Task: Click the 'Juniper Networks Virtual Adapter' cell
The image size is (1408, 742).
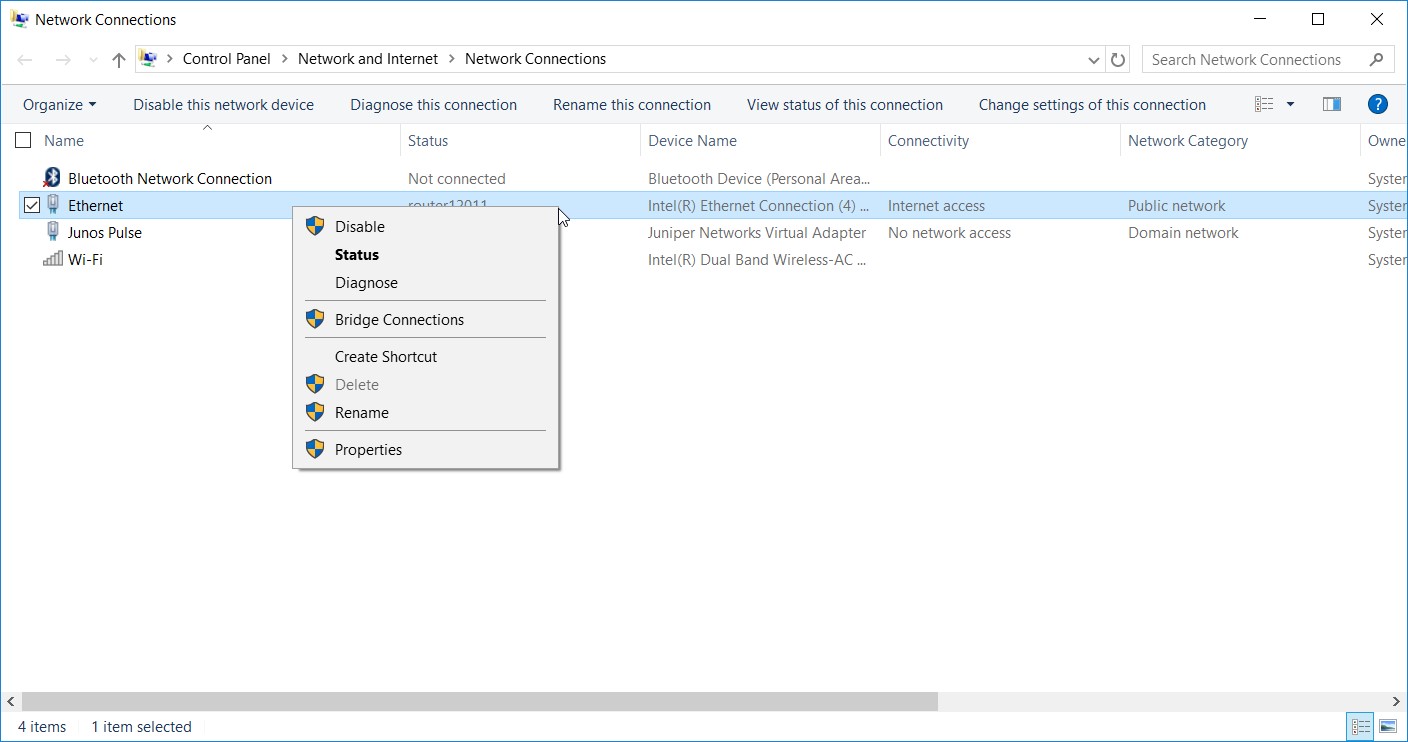Action: (757, 232)
